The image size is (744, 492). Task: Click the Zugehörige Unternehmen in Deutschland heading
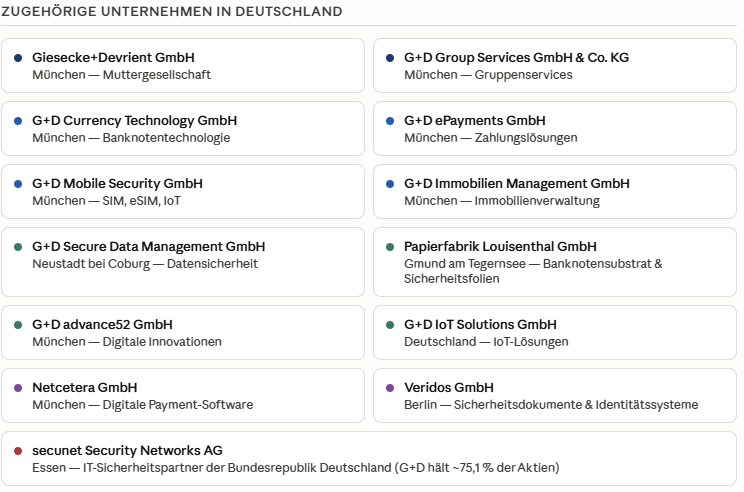171,11
